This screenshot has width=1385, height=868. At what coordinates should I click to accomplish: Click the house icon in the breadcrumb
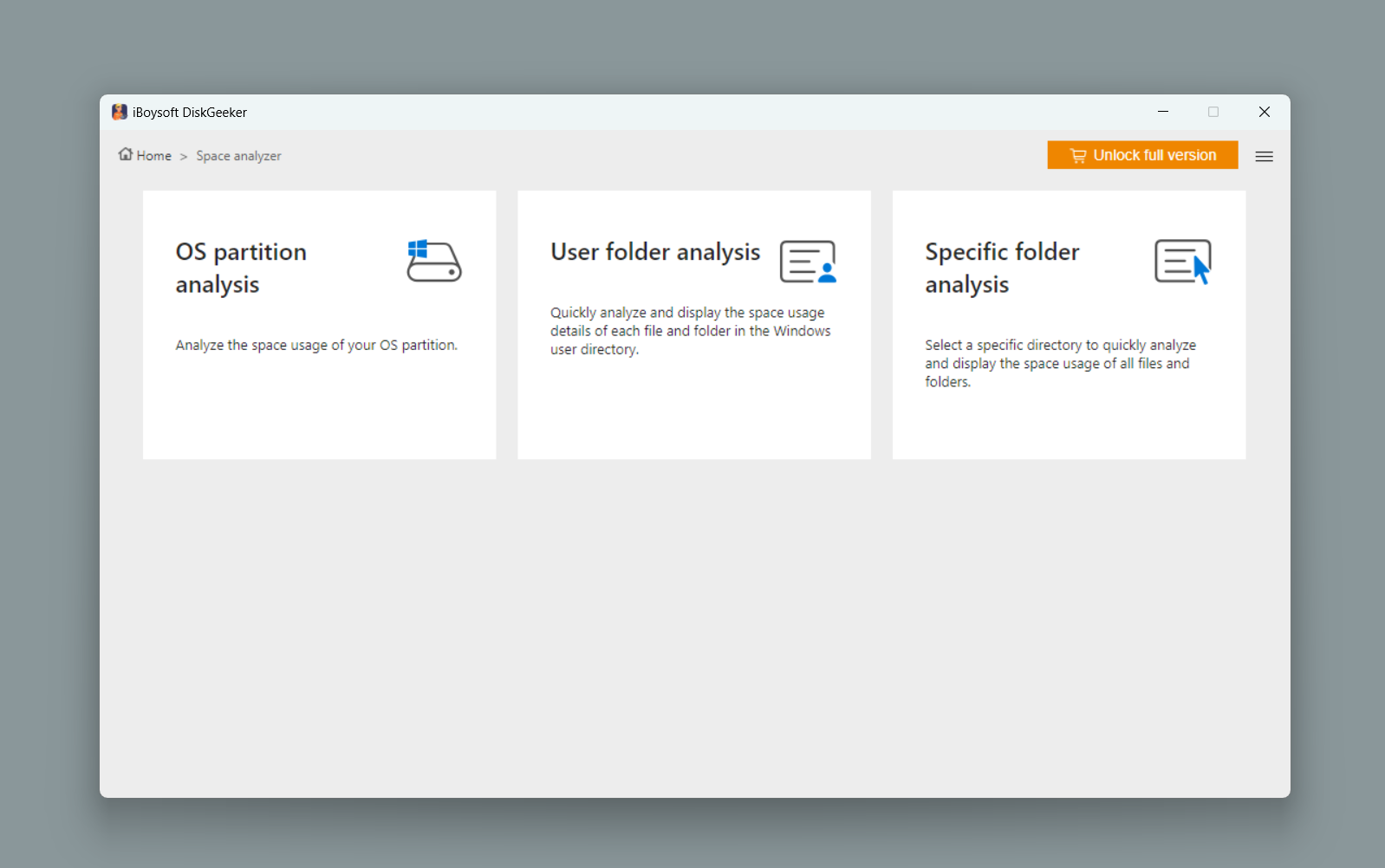[126, 154]
